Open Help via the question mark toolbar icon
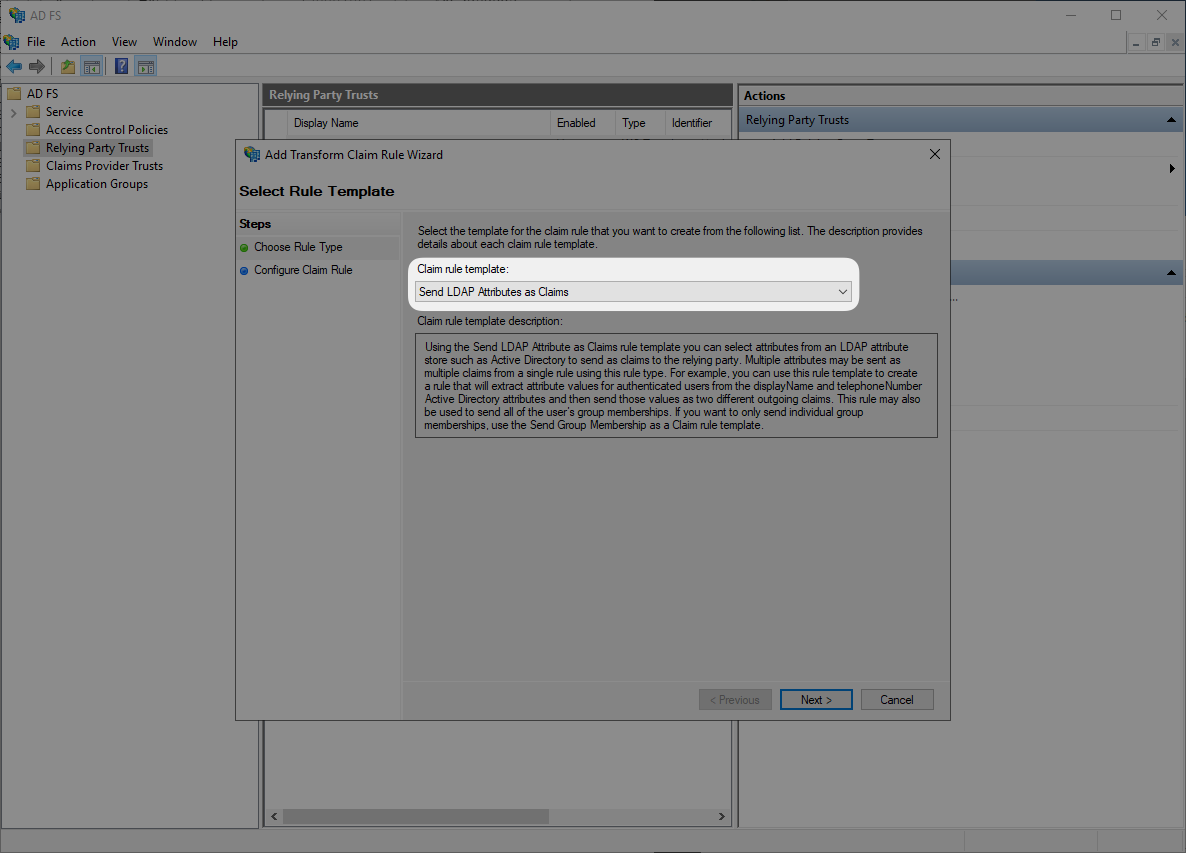The width and height of the screenshot is (1186, 853). point(120,66)
